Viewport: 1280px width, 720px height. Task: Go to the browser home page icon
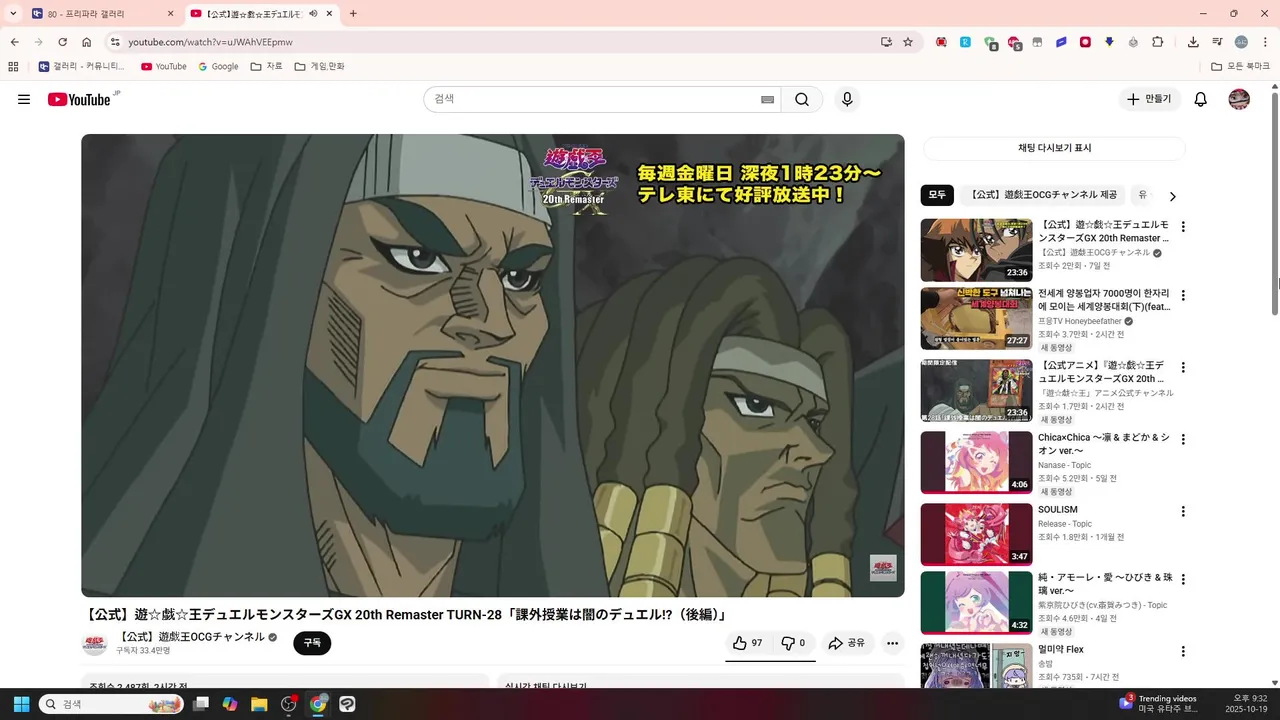tap(87, 42)
